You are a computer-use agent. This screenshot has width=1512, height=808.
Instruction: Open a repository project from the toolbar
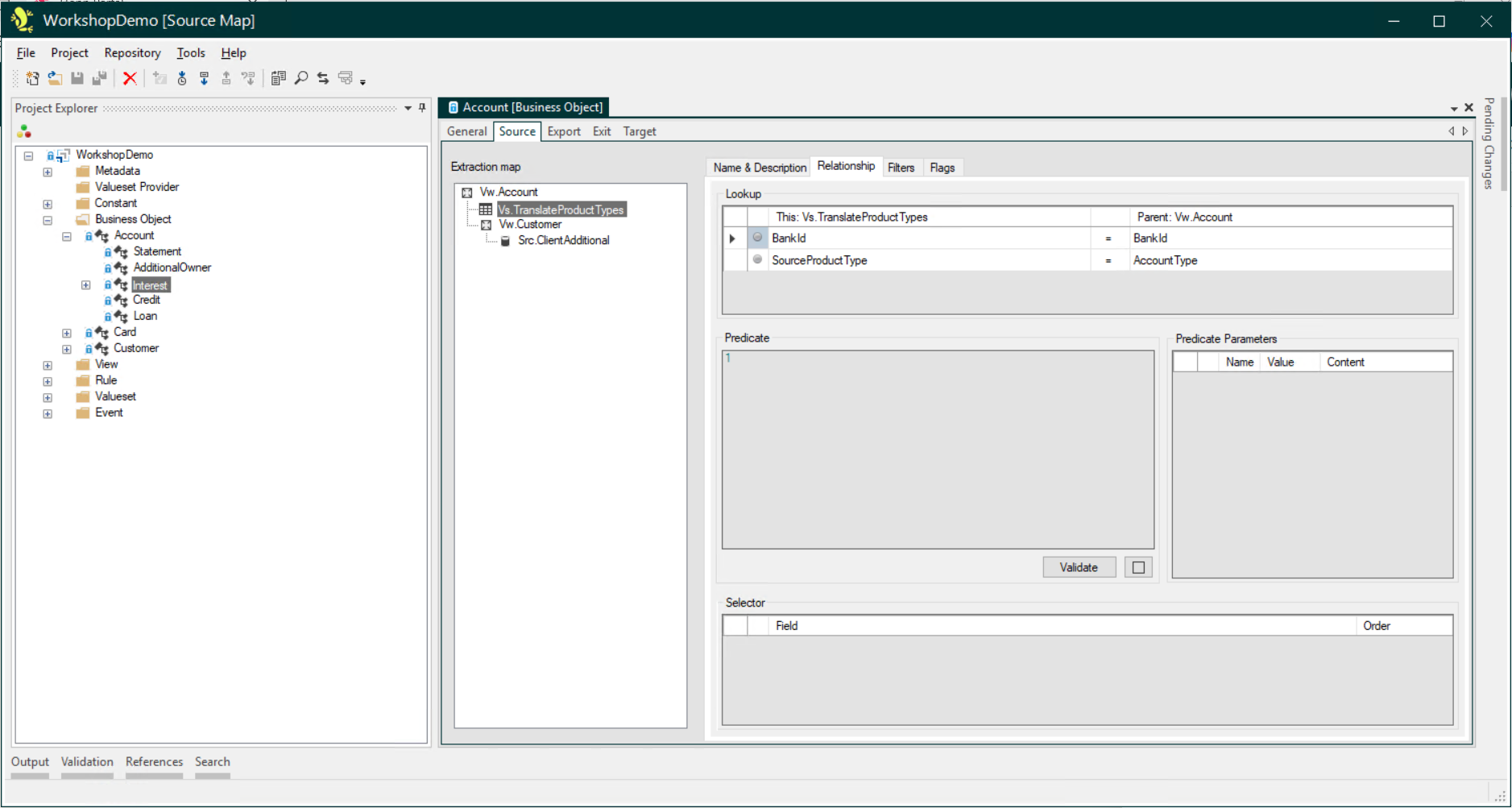pos(55,78)
